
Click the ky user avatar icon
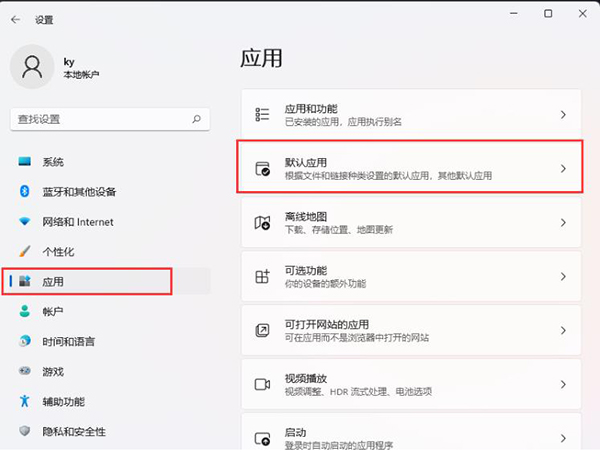click(x=32, y=67)
